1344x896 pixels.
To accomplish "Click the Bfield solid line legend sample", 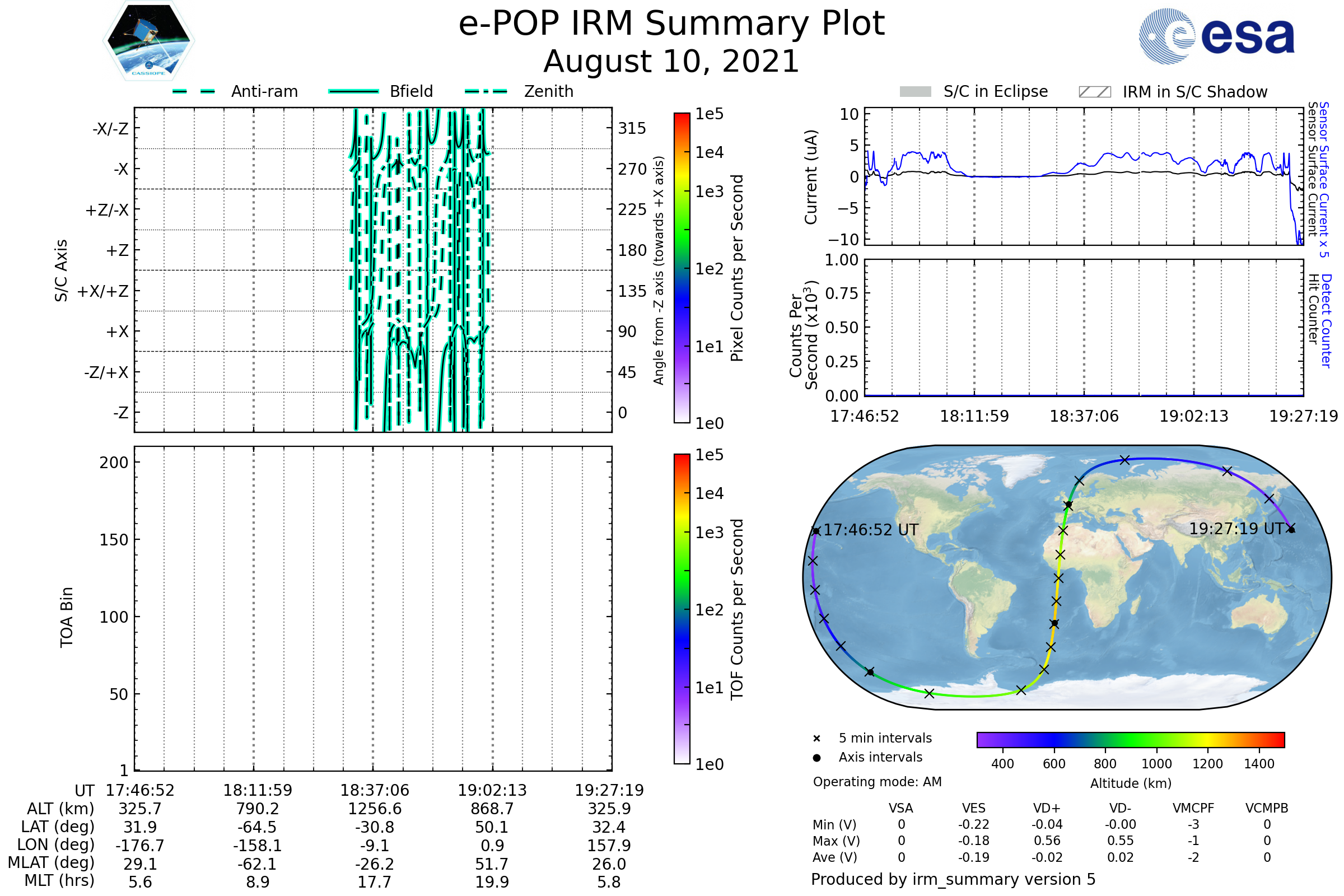I will [x=353, y=91].
